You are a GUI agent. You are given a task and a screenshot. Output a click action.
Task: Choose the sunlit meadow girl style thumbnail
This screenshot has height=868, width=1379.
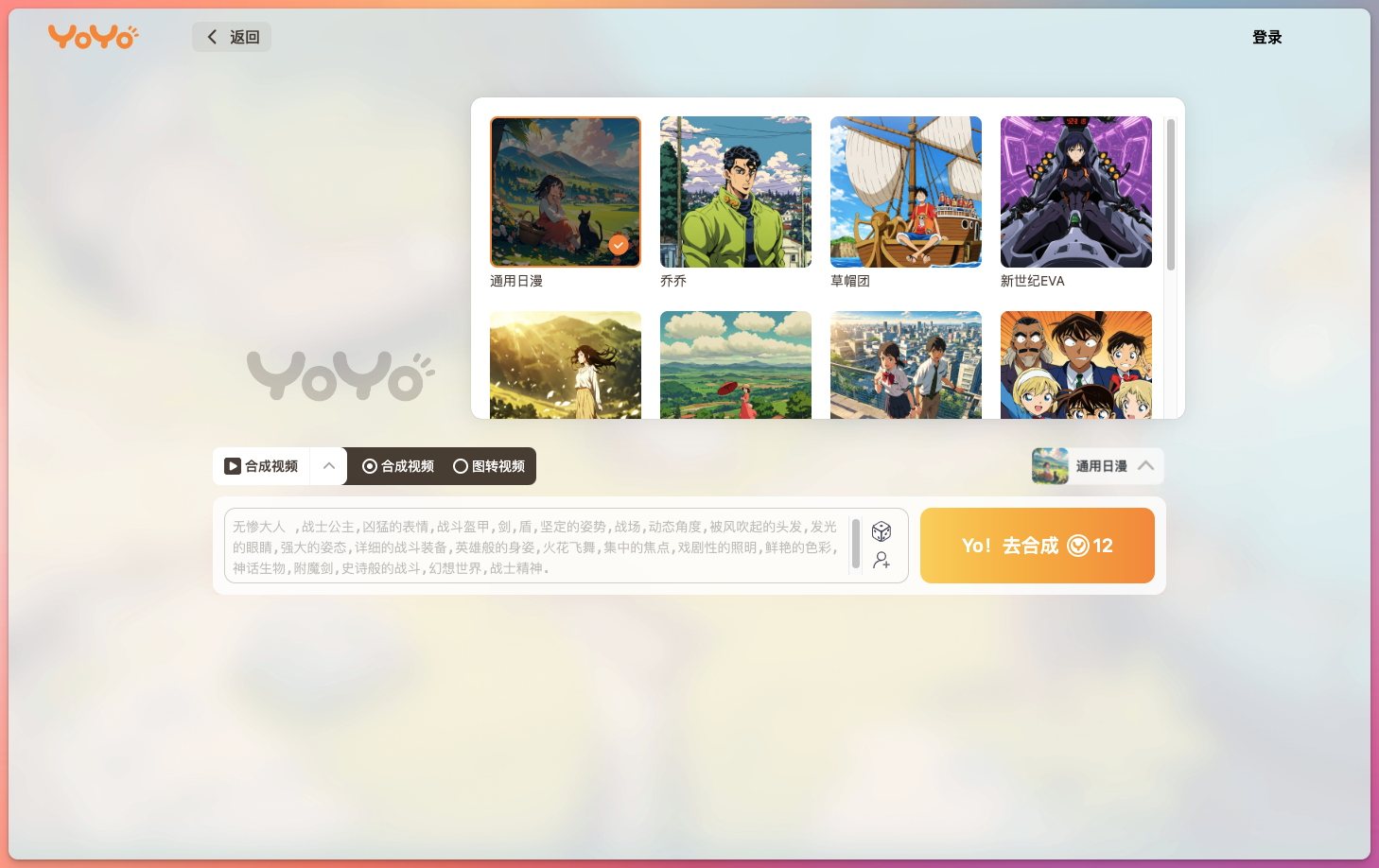566,365
